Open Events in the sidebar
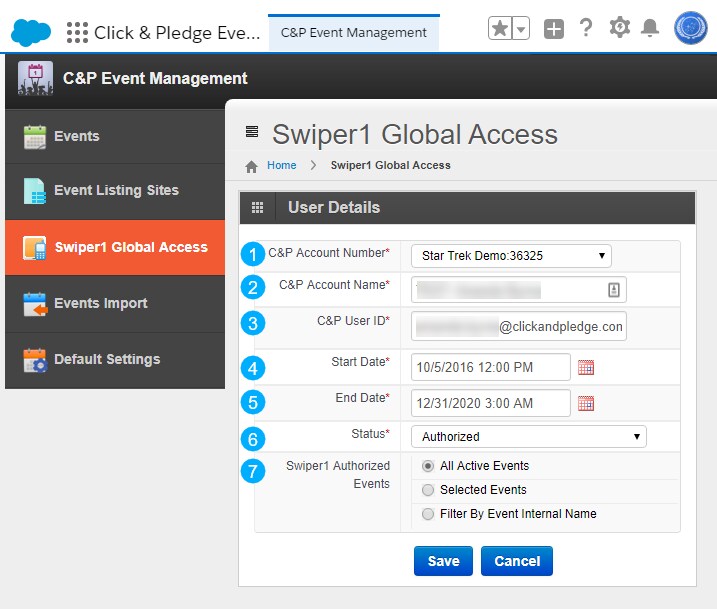717x609 pixels. tap(115, 136)
